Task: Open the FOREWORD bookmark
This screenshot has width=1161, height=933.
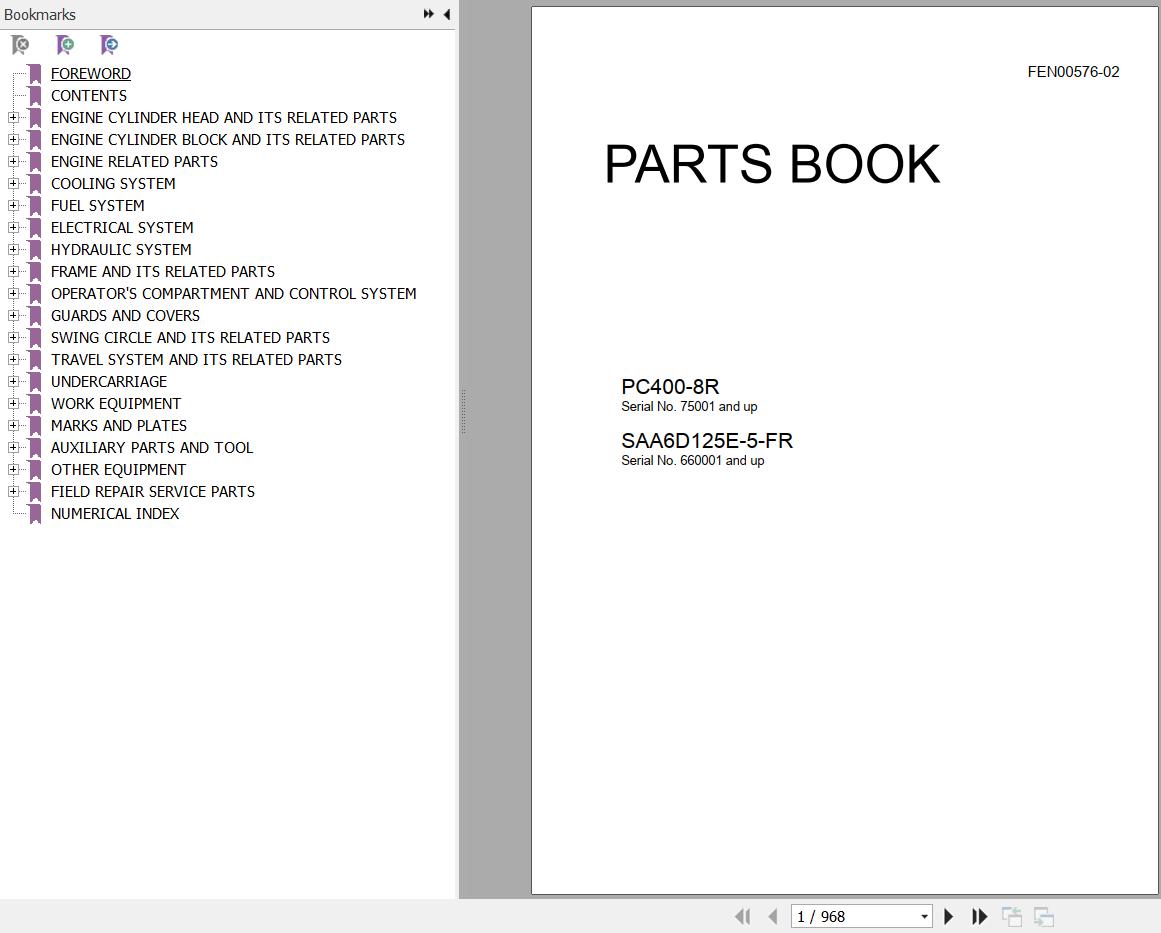Action: (90, 73)
